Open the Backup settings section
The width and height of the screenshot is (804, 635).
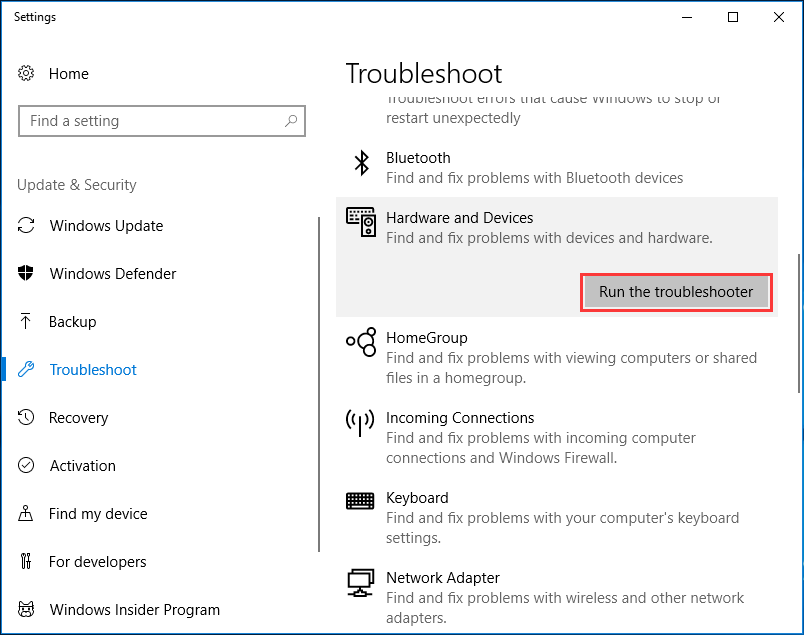pyautogui.click(x=73, y=322)
